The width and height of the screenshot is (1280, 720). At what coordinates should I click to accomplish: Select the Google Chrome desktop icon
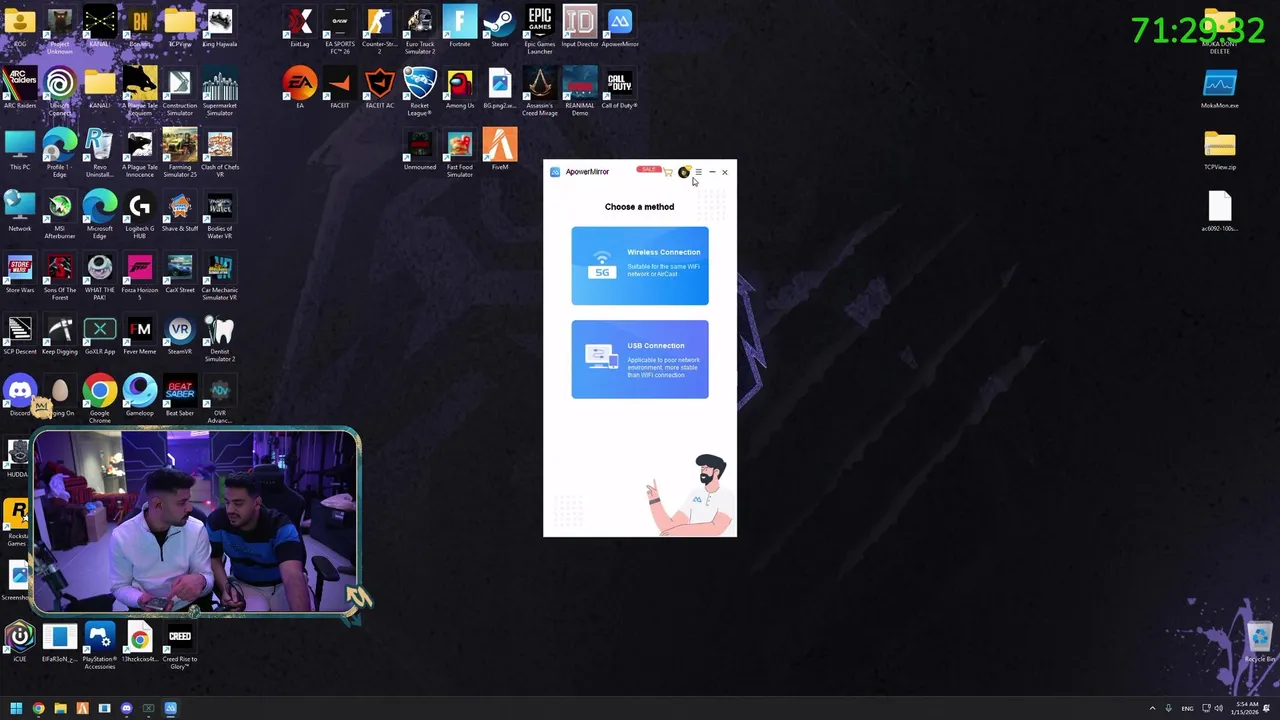pyautogui.click(x=100, y=398)
